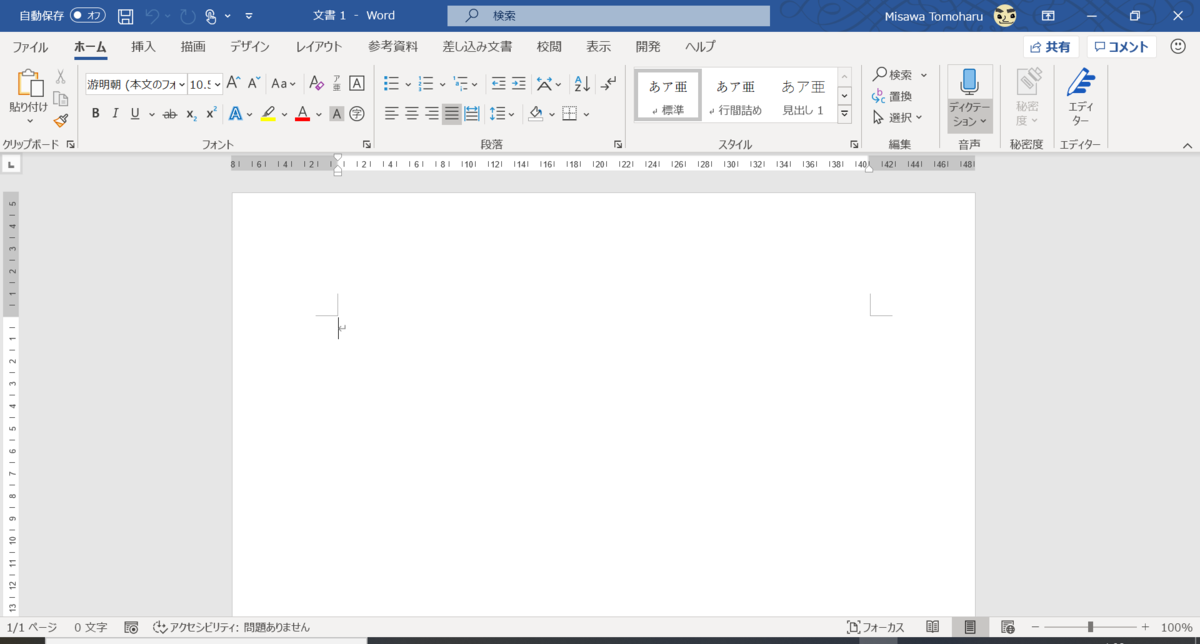
Task: Select justified alignment
Action: click(x=452, y=114)
